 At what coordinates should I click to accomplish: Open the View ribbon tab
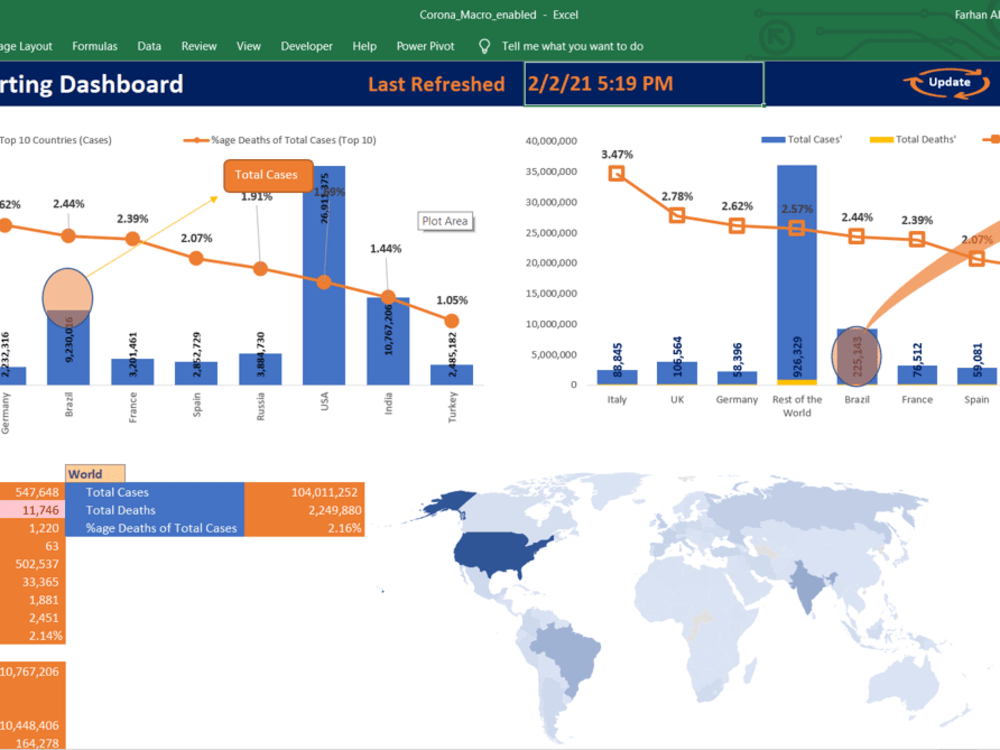pyautogui.click(x=248, y=45)
